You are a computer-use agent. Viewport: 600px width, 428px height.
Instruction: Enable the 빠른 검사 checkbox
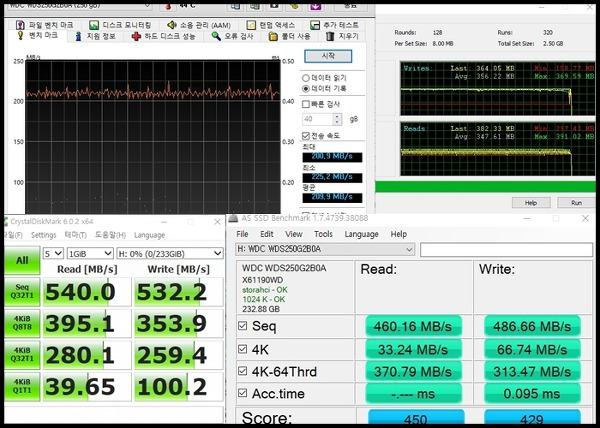tap(305, 104)
